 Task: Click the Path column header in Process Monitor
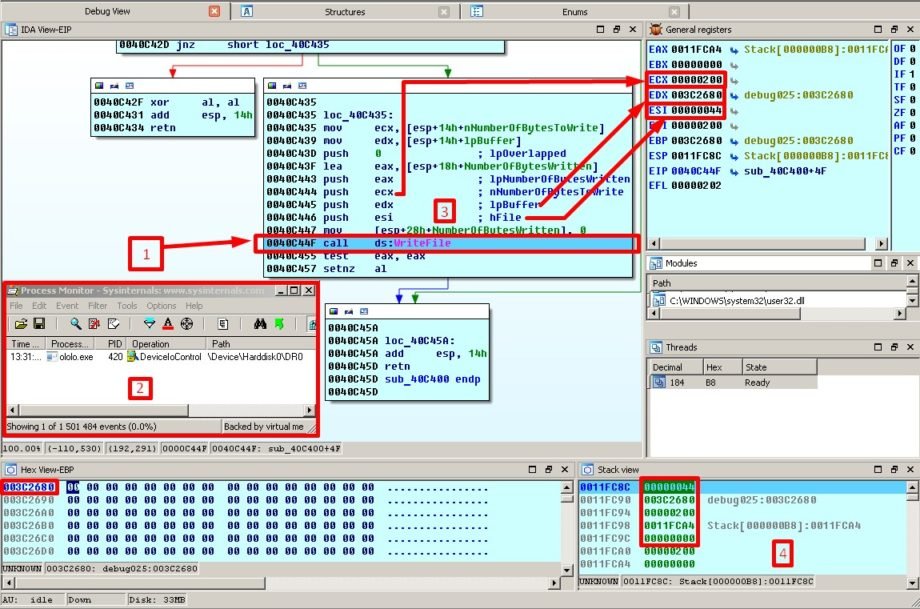coord(260,344)
